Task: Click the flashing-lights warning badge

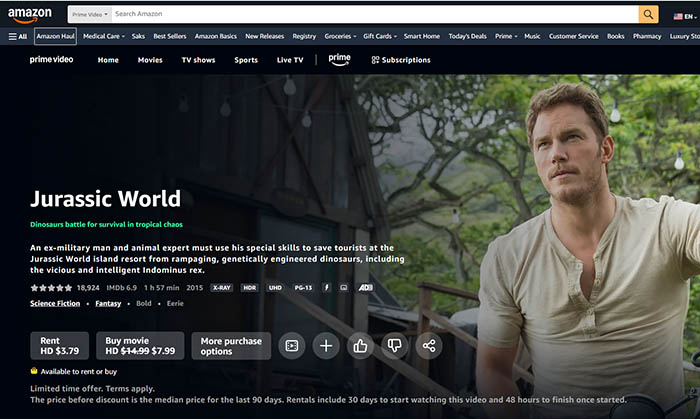Action: click(x=326, y=288)
